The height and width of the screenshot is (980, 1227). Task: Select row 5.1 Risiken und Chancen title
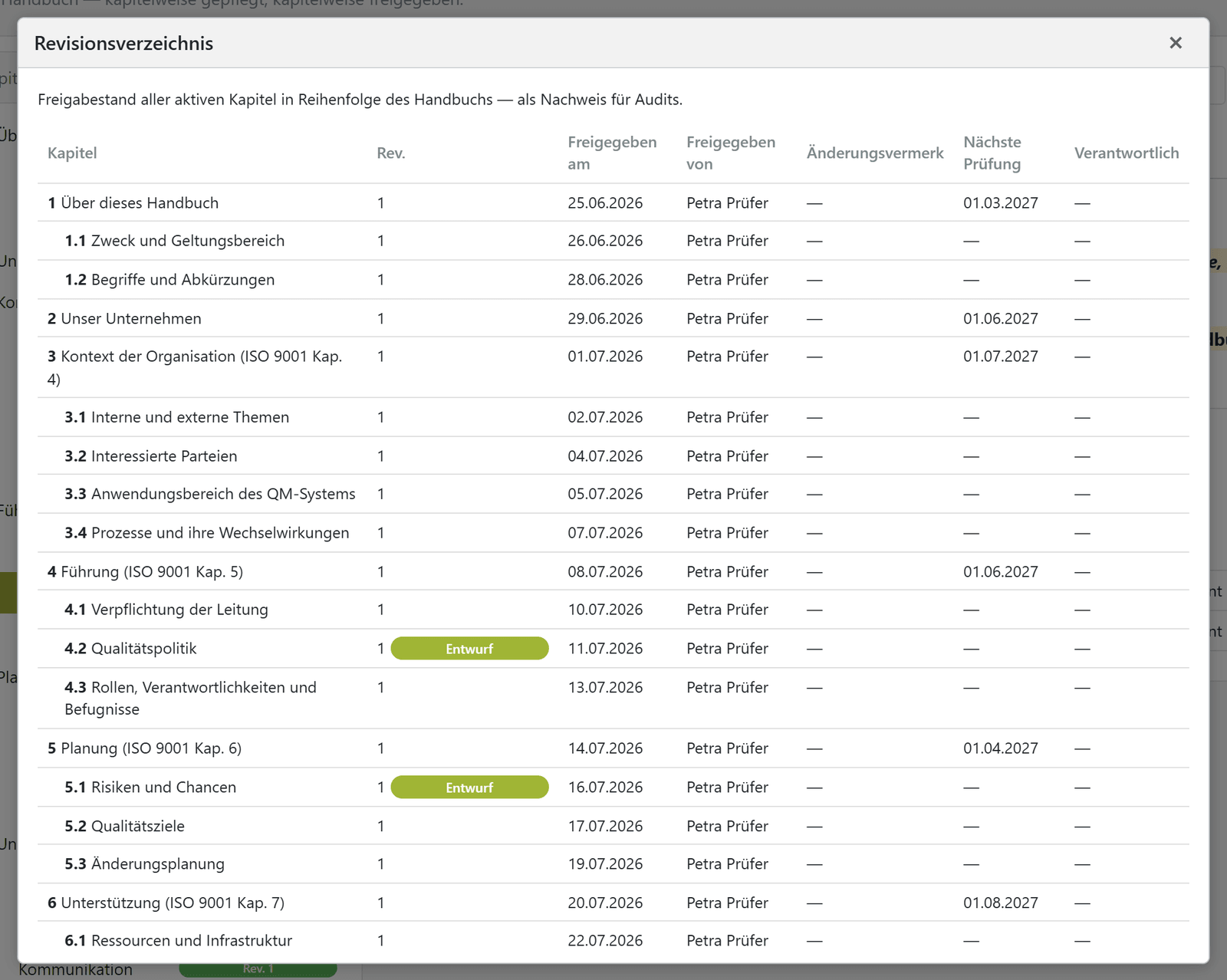pyautogui.click(x=150, y=788)
